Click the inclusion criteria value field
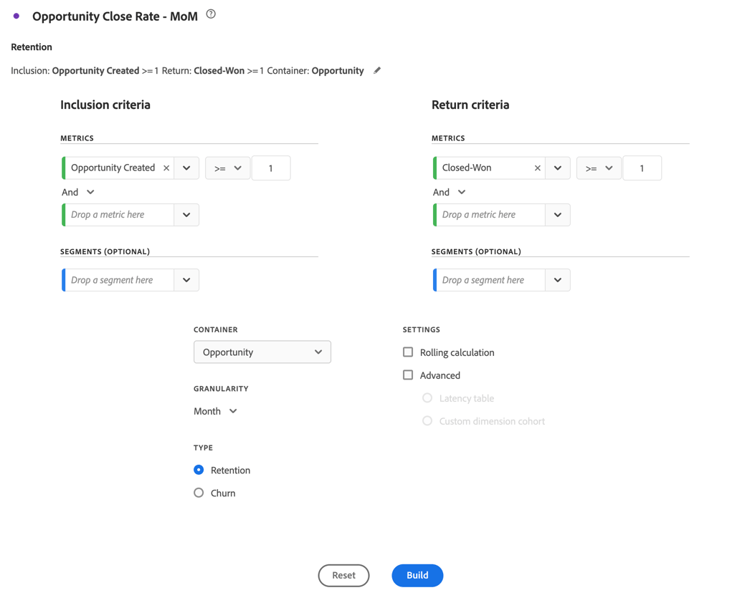The height and width of the screenshot is (613, 750). click(x=271, y=168)
